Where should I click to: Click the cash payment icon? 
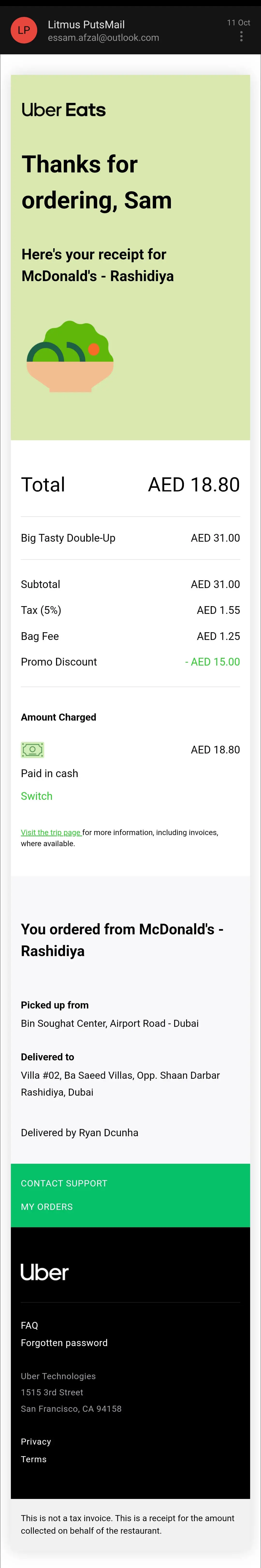click(32, 749)
